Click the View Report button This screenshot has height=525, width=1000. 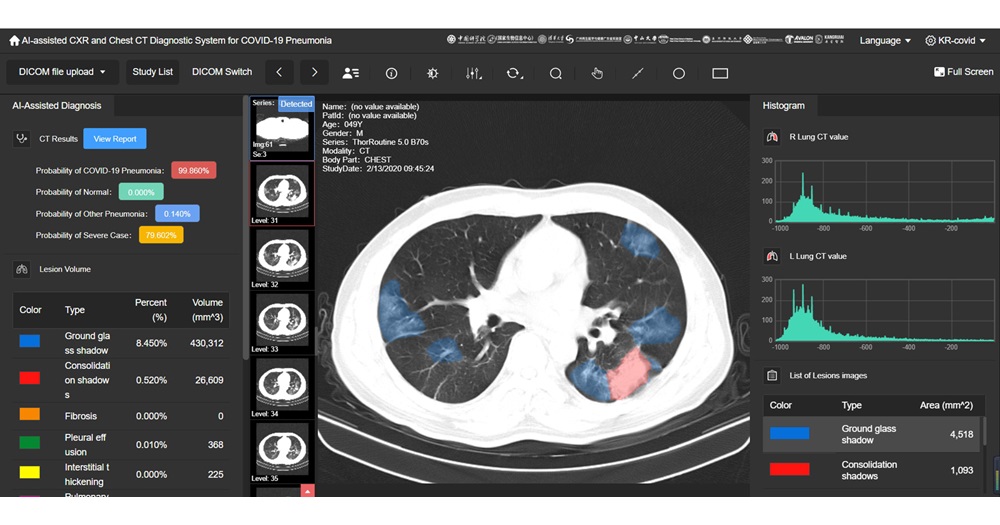[x=115, y=139]
